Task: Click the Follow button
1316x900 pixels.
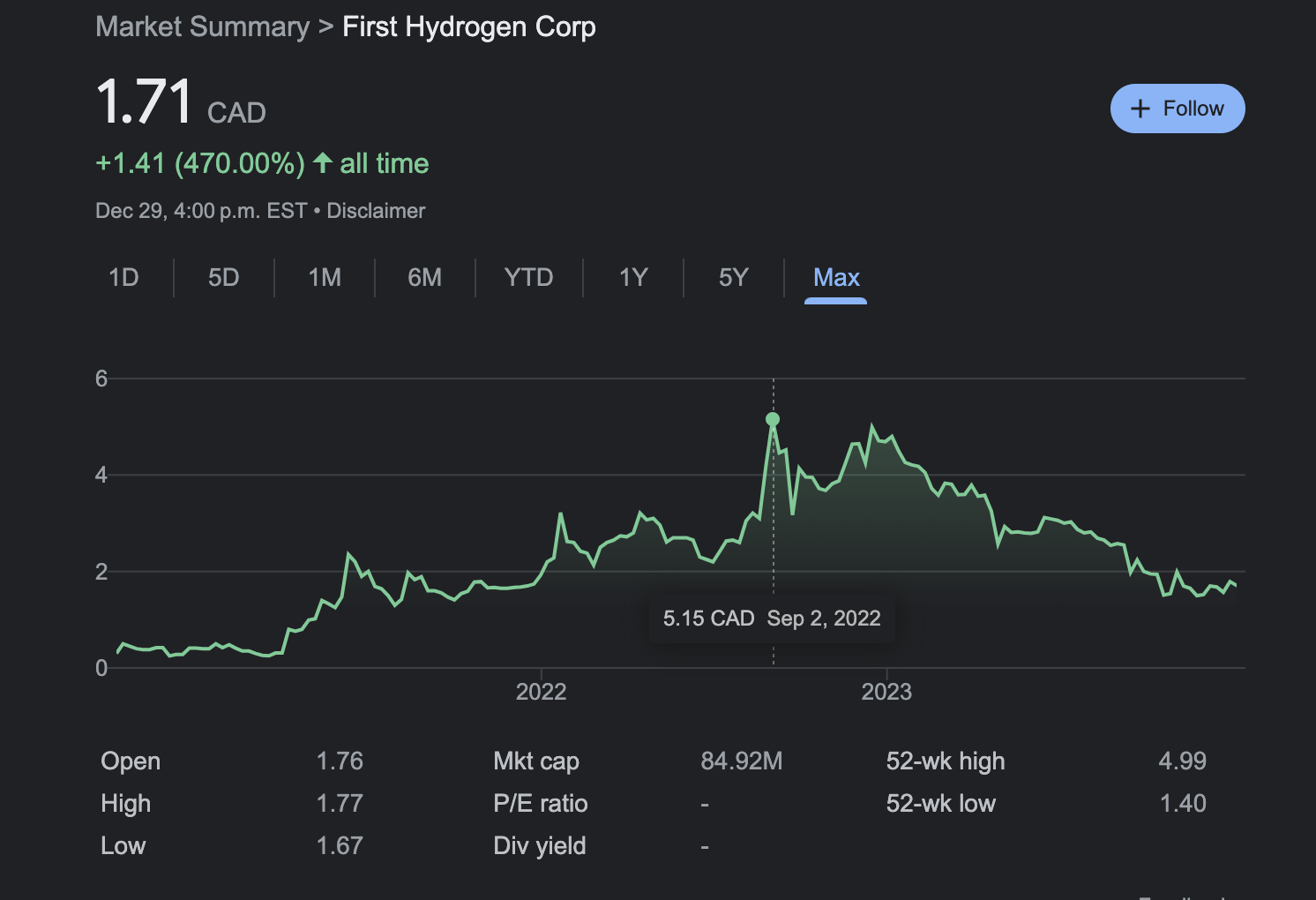Action: click(x=1178, y=109)
